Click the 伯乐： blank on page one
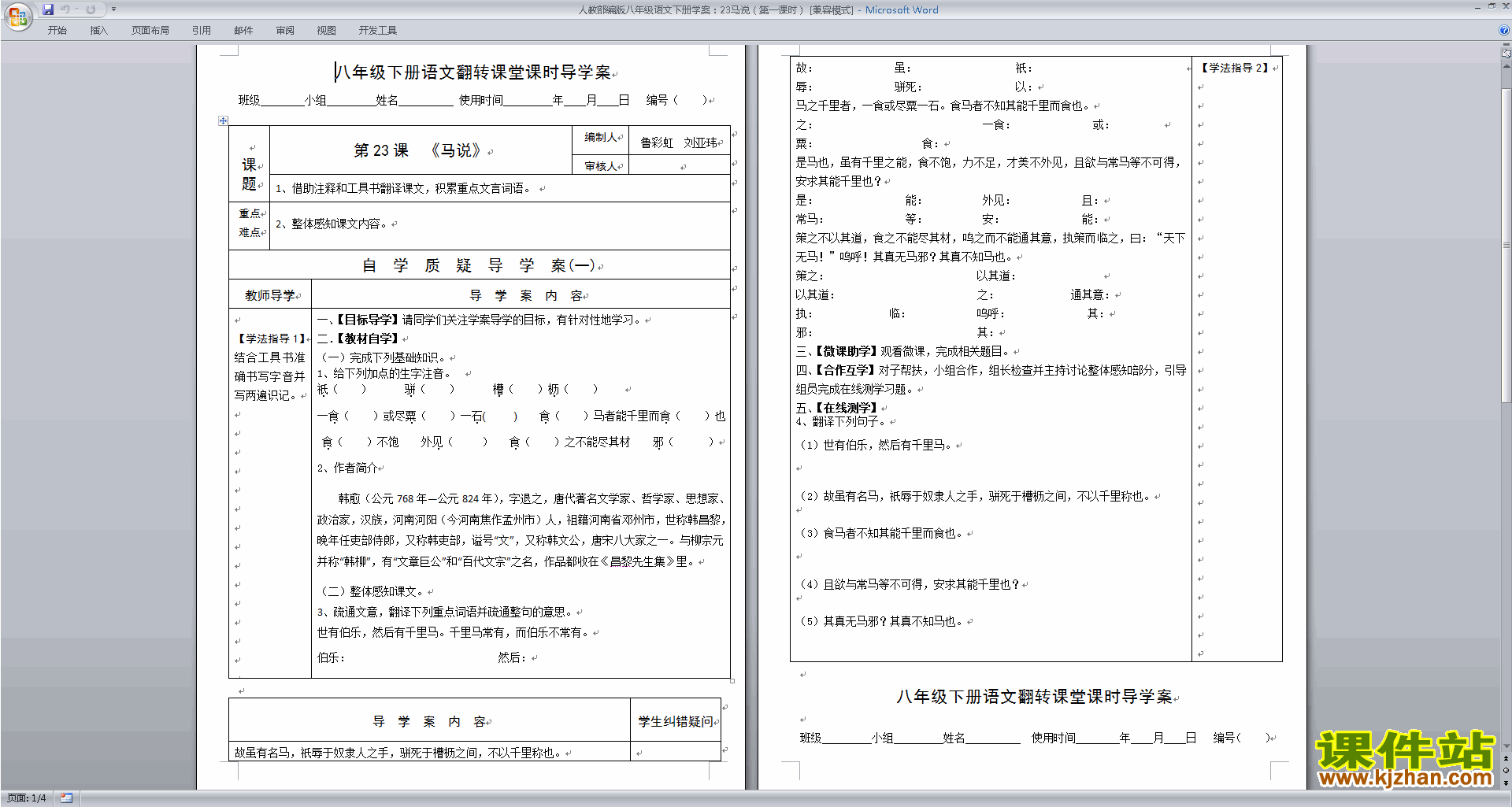 (x=331, y=657)
